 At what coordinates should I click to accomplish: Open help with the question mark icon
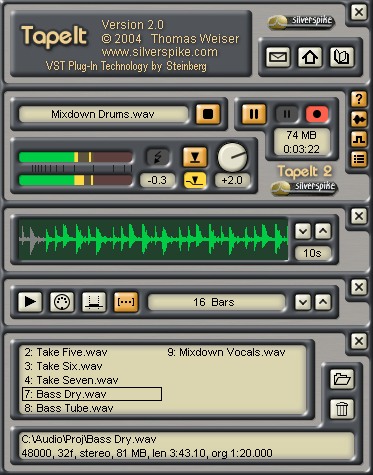[x=359, y=99]
